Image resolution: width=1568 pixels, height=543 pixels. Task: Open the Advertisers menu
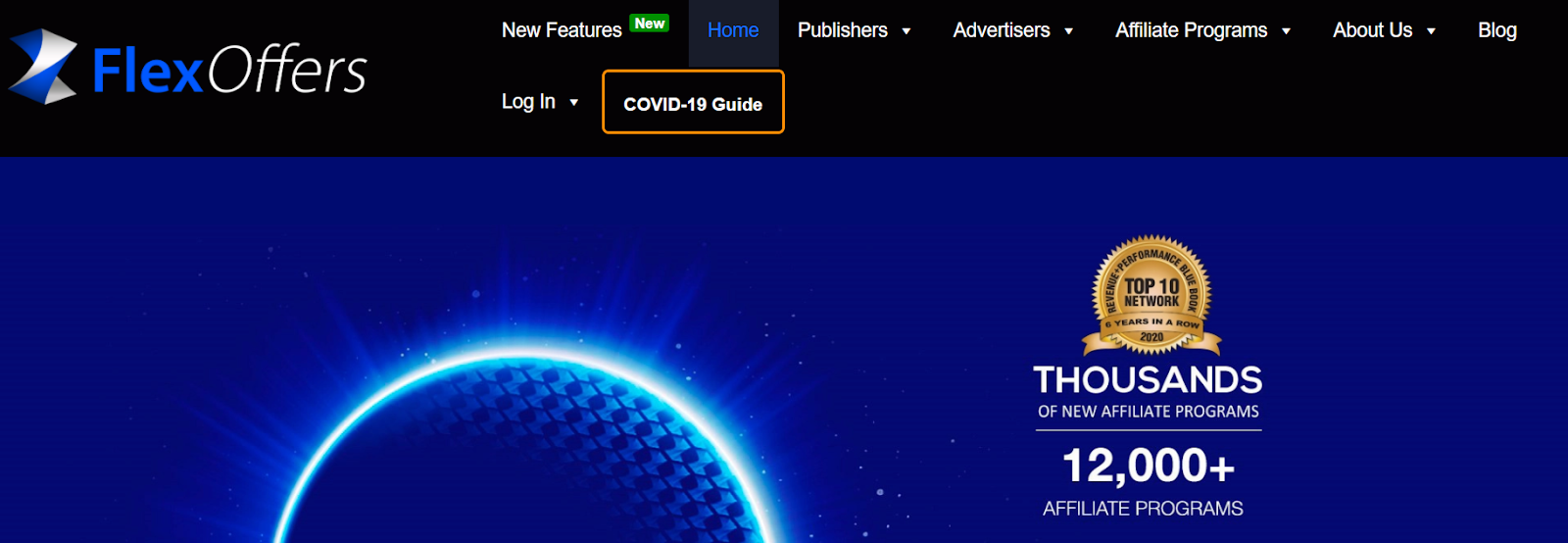click(x=1002, y=30)
